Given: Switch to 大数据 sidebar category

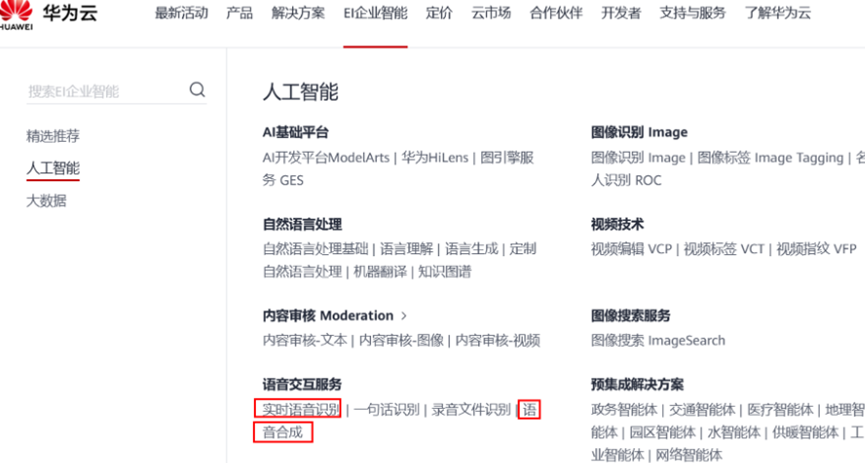Looking at the screenshot, I should coord(46,201).
